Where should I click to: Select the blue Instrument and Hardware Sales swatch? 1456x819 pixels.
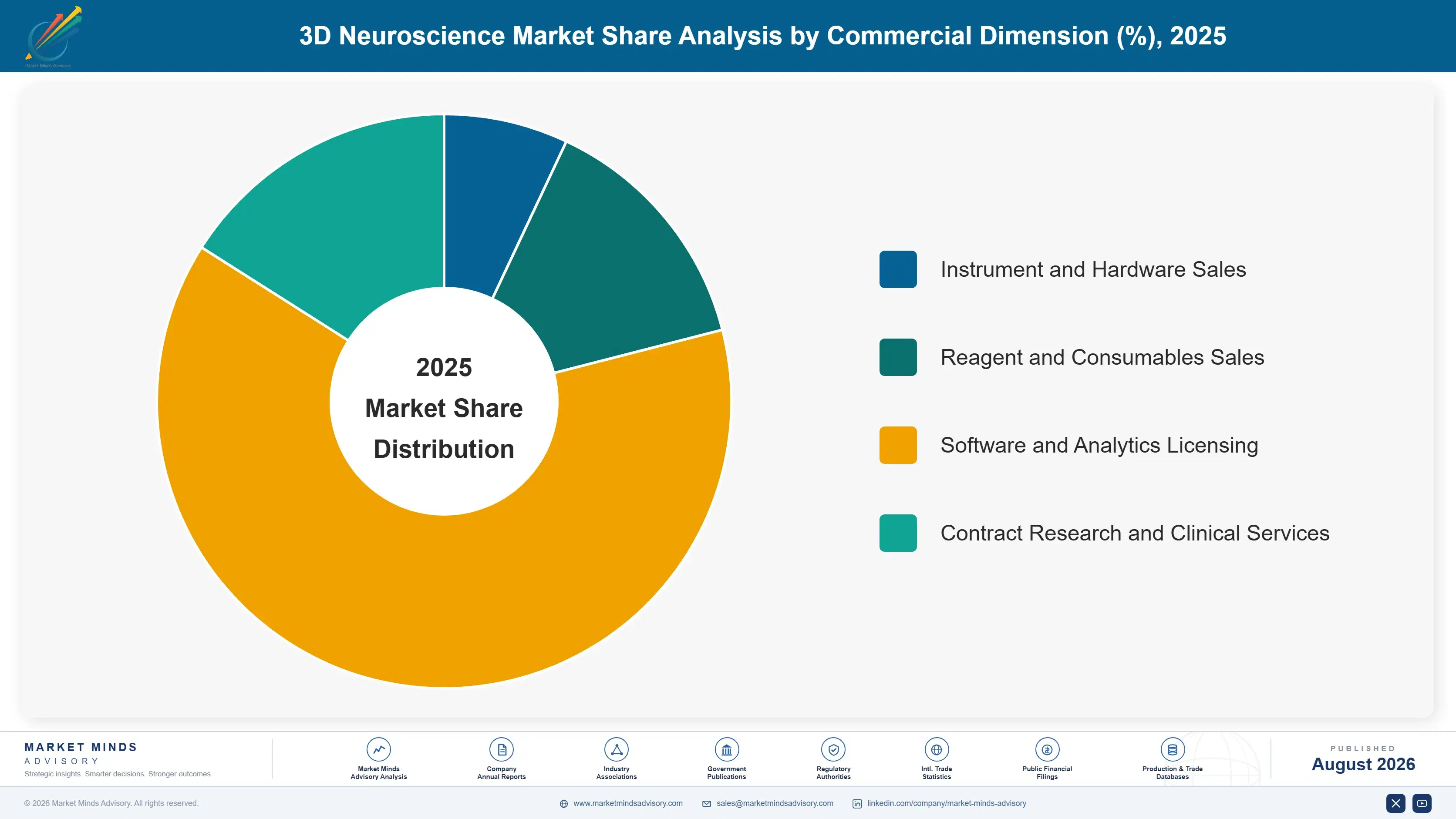[x=897, y=269]
